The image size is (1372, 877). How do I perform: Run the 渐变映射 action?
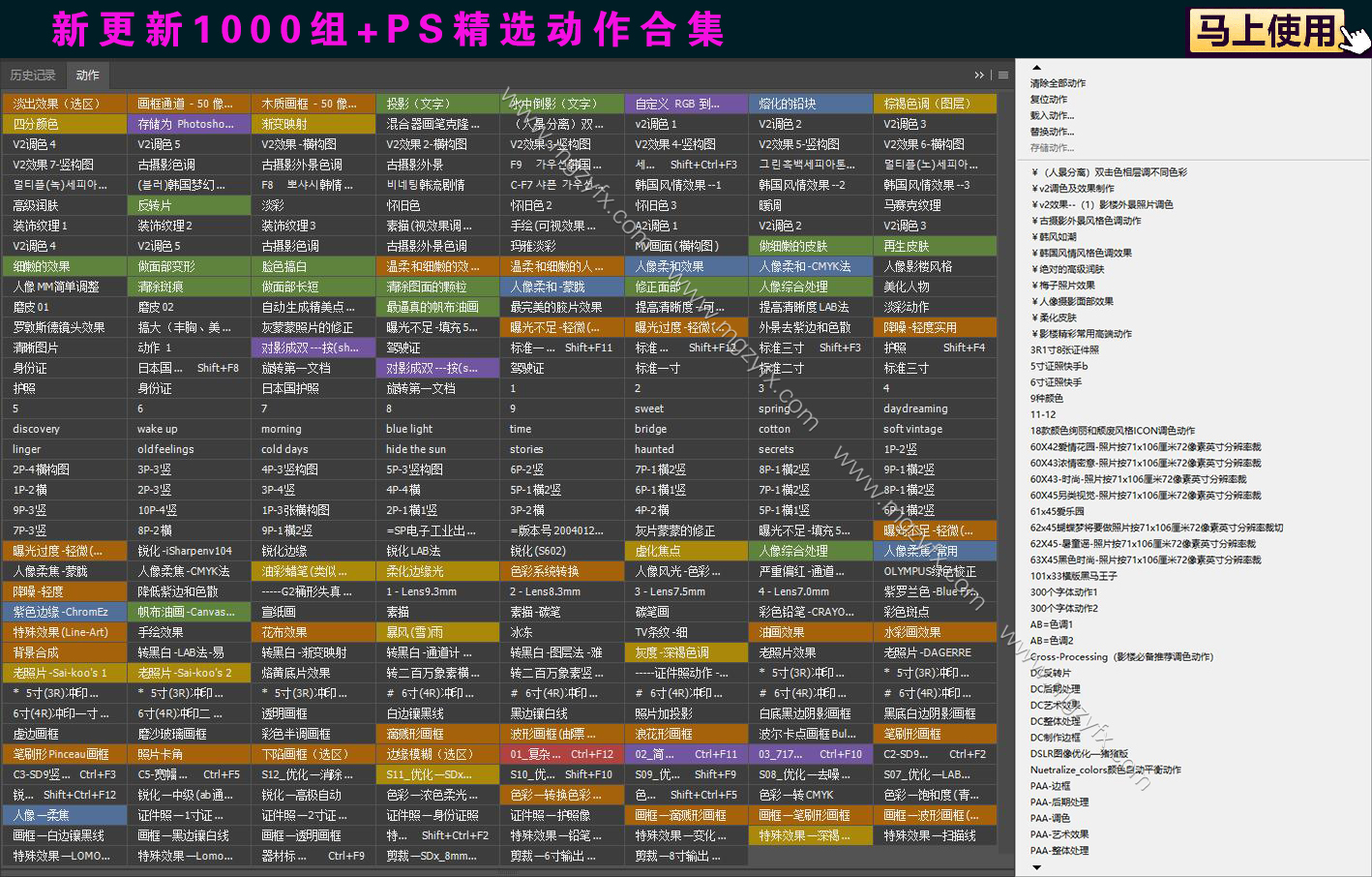313,124
